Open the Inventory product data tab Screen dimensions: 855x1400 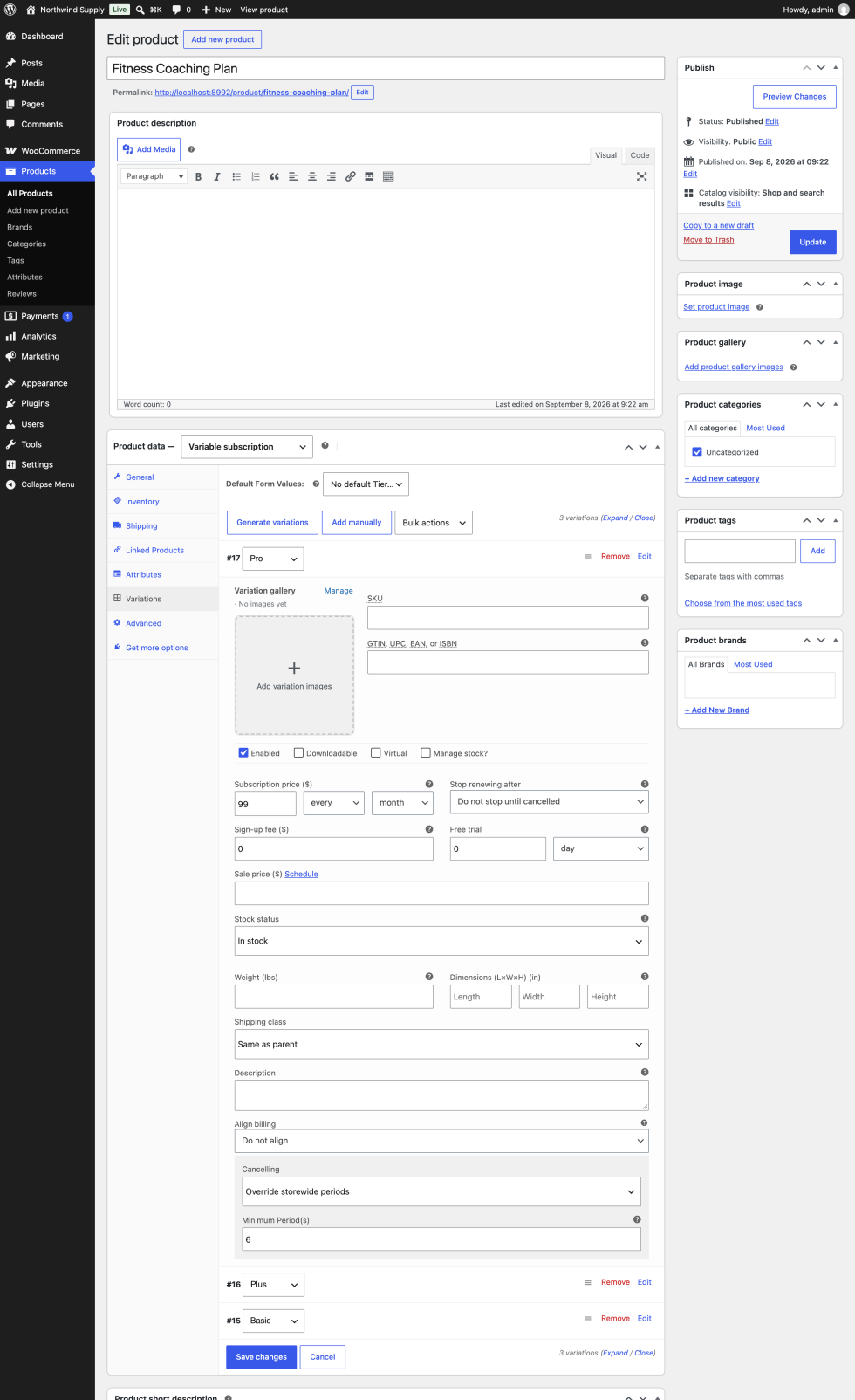click(x=142, y=502)
